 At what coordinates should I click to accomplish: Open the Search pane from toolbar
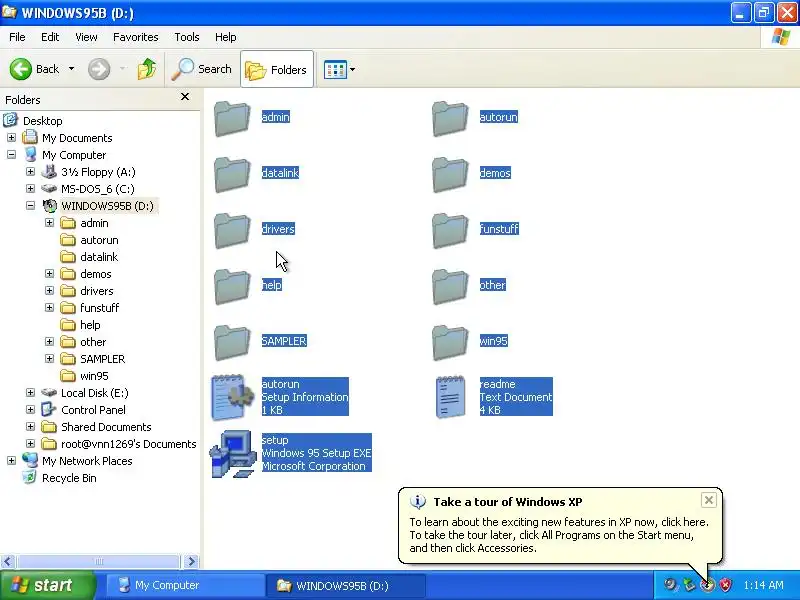click(x=202, y=69)
